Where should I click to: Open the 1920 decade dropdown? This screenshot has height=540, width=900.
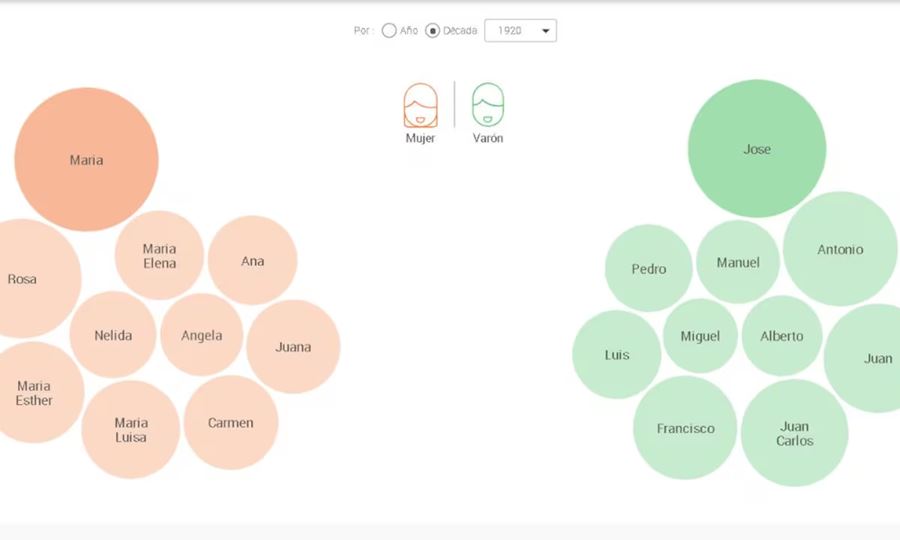[520, 31]
